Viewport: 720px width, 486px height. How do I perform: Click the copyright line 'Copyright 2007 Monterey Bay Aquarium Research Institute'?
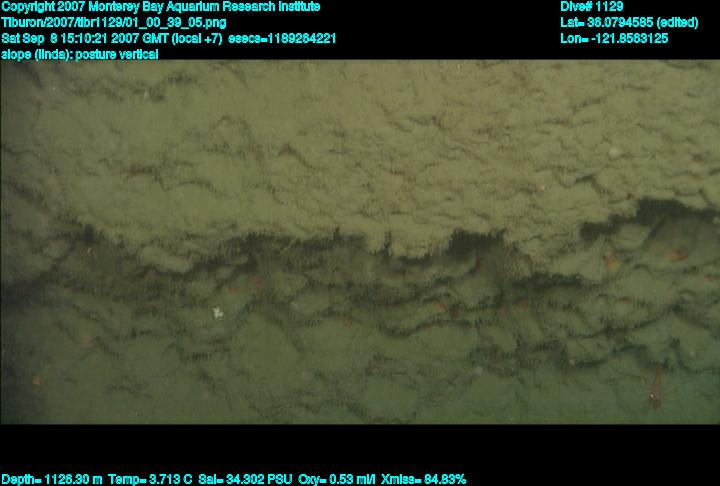pos(161,7)
